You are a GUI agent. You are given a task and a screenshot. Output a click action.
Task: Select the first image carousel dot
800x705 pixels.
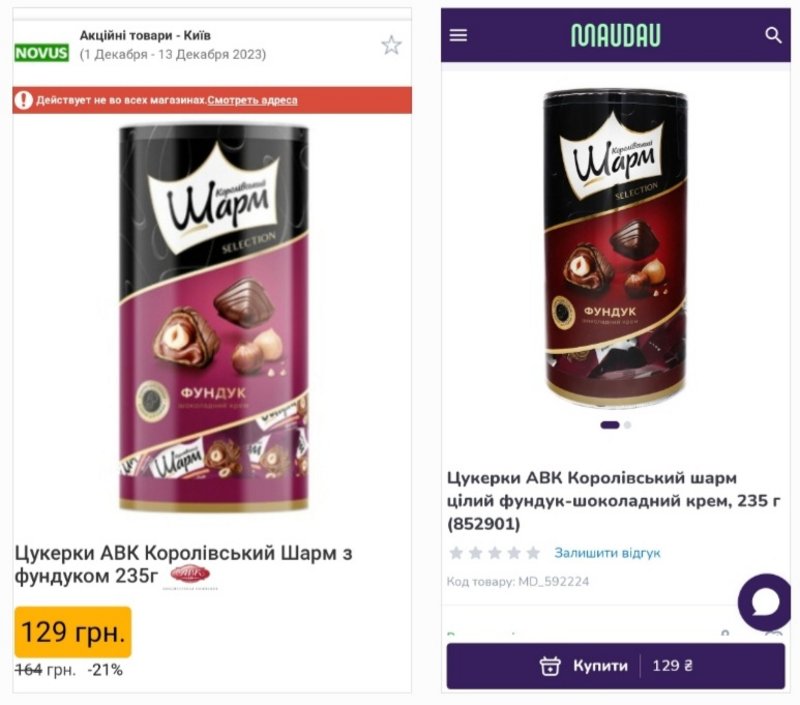point(610,425)
